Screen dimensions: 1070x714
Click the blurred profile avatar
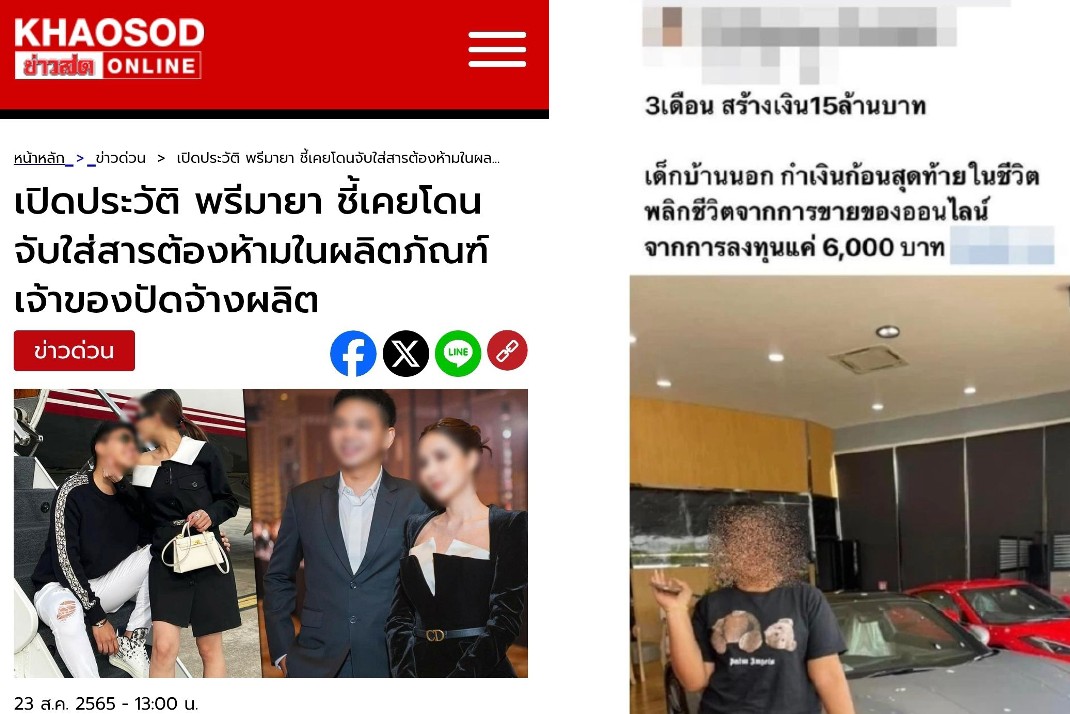tap(672, 26)
